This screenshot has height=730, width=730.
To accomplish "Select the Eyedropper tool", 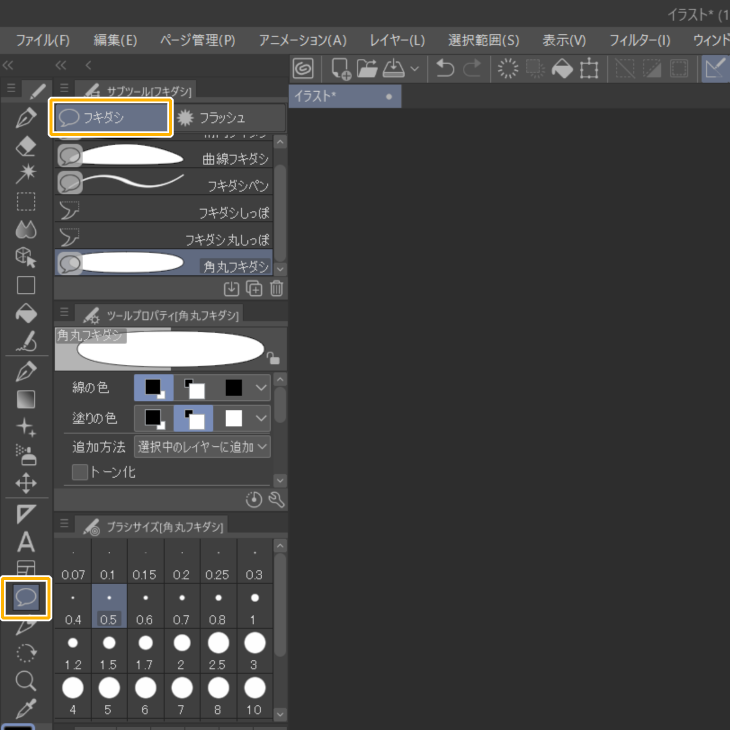I will click(x=26, y=709).
